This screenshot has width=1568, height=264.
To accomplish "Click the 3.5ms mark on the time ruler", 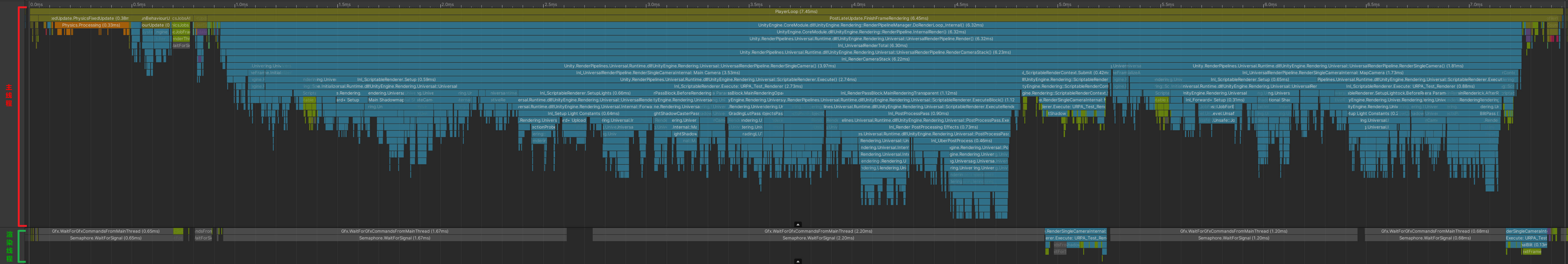I will (757, 4).
